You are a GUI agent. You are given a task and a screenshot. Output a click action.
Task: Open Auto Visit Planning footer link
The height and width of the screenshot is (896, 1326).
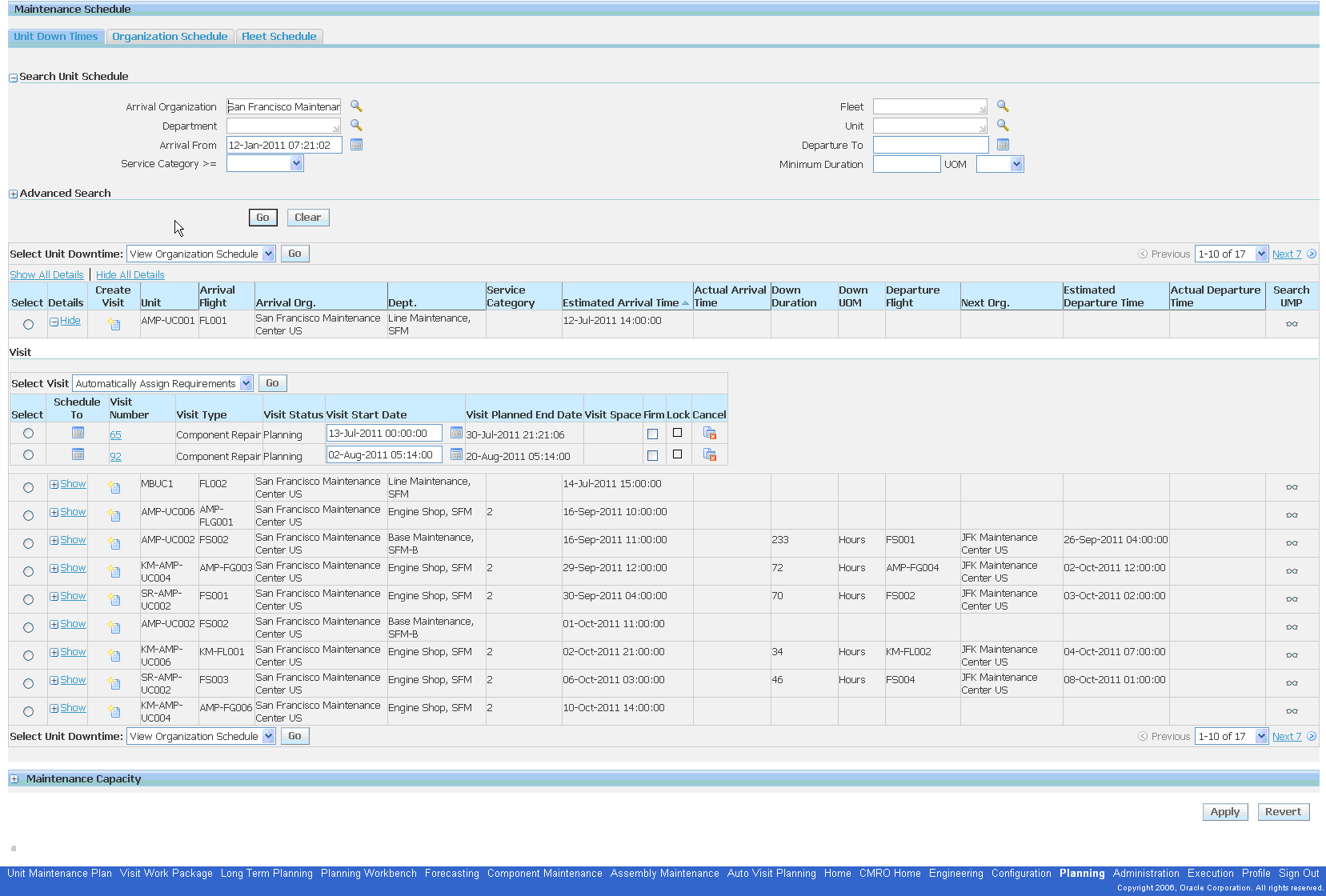[x=771, y=873]
